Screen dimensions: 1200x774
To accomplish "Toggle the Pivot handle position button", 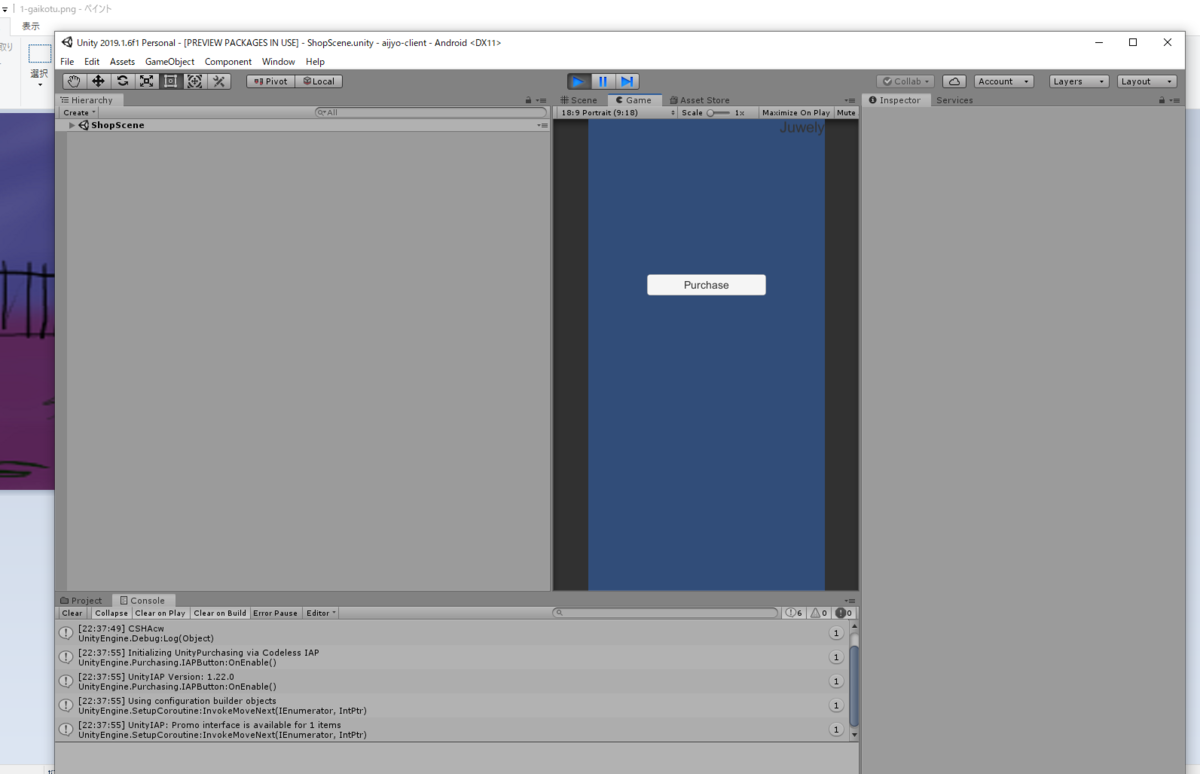I will coord(270,81).
